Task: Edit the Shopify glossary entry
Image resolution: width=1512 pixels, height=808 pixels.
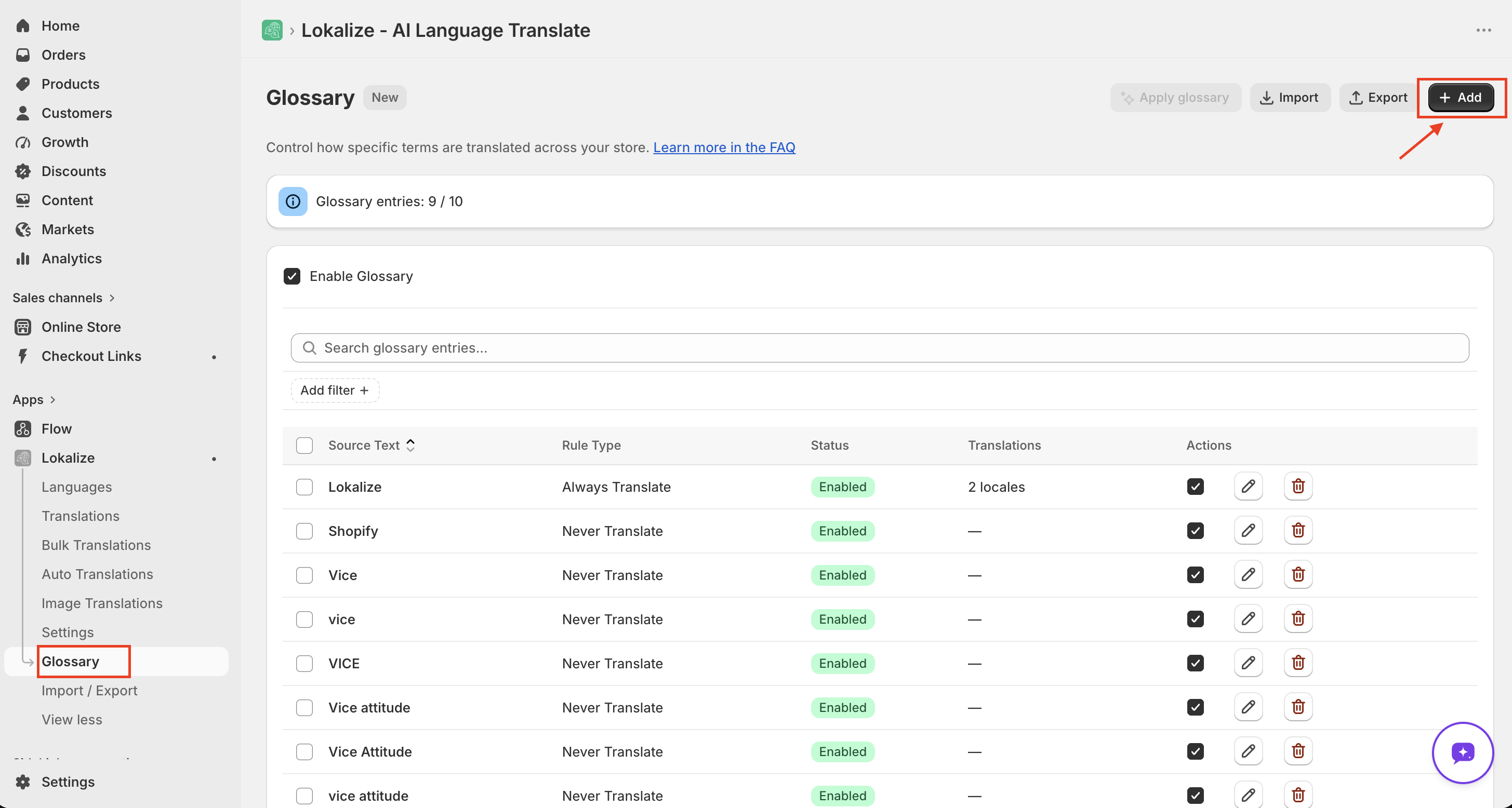Action: click(1248, 531)
